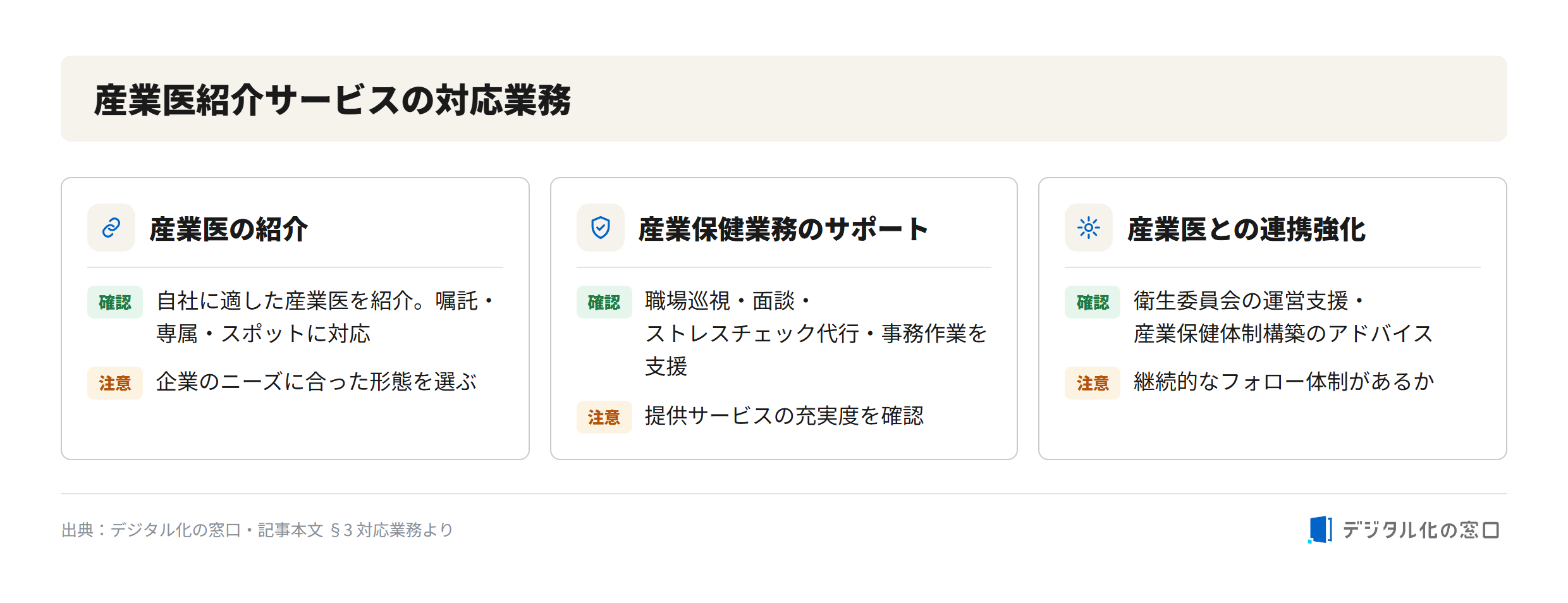The width and height of the screenshot is (1568, 603).
Task: Click the text 提供サービスの充実度を確認
Action: [784, 416]
